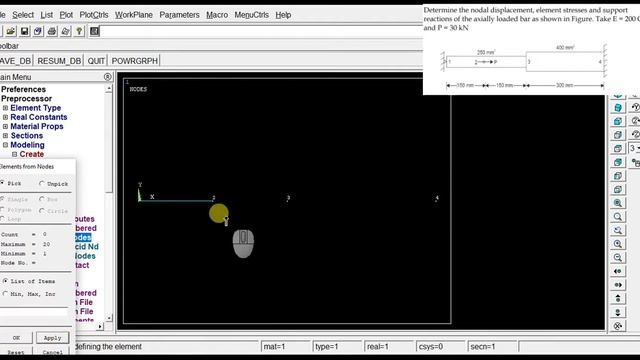Click Main Menu horizontal scroll right arrow

[100, 326]
